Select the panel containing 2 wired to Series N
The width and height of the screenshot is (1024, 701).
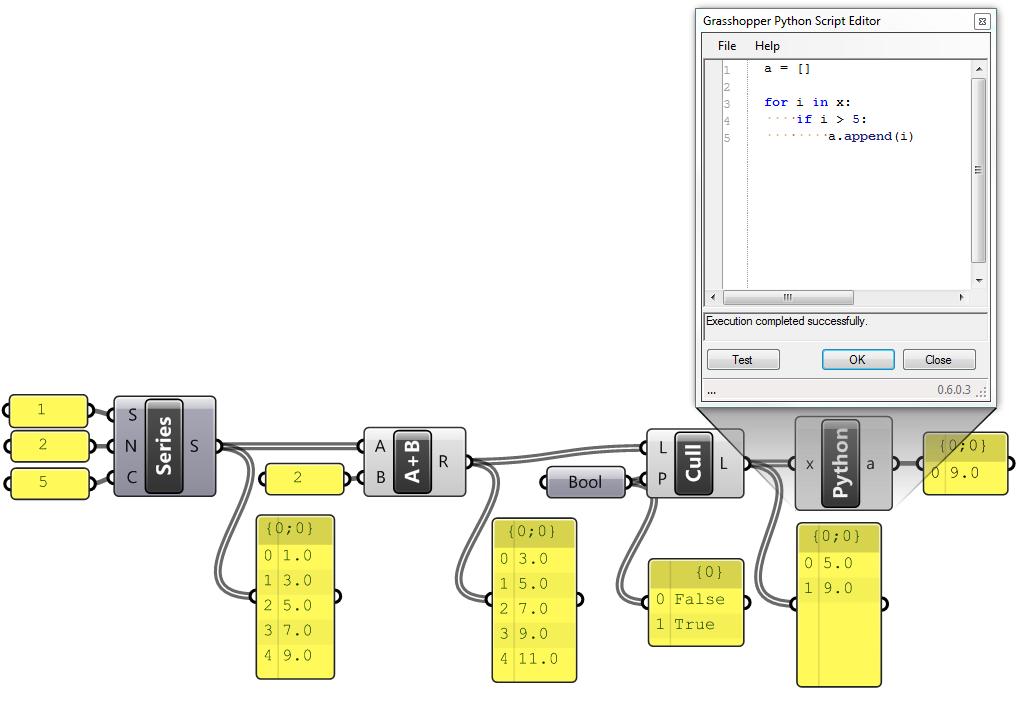click(50, 446)
